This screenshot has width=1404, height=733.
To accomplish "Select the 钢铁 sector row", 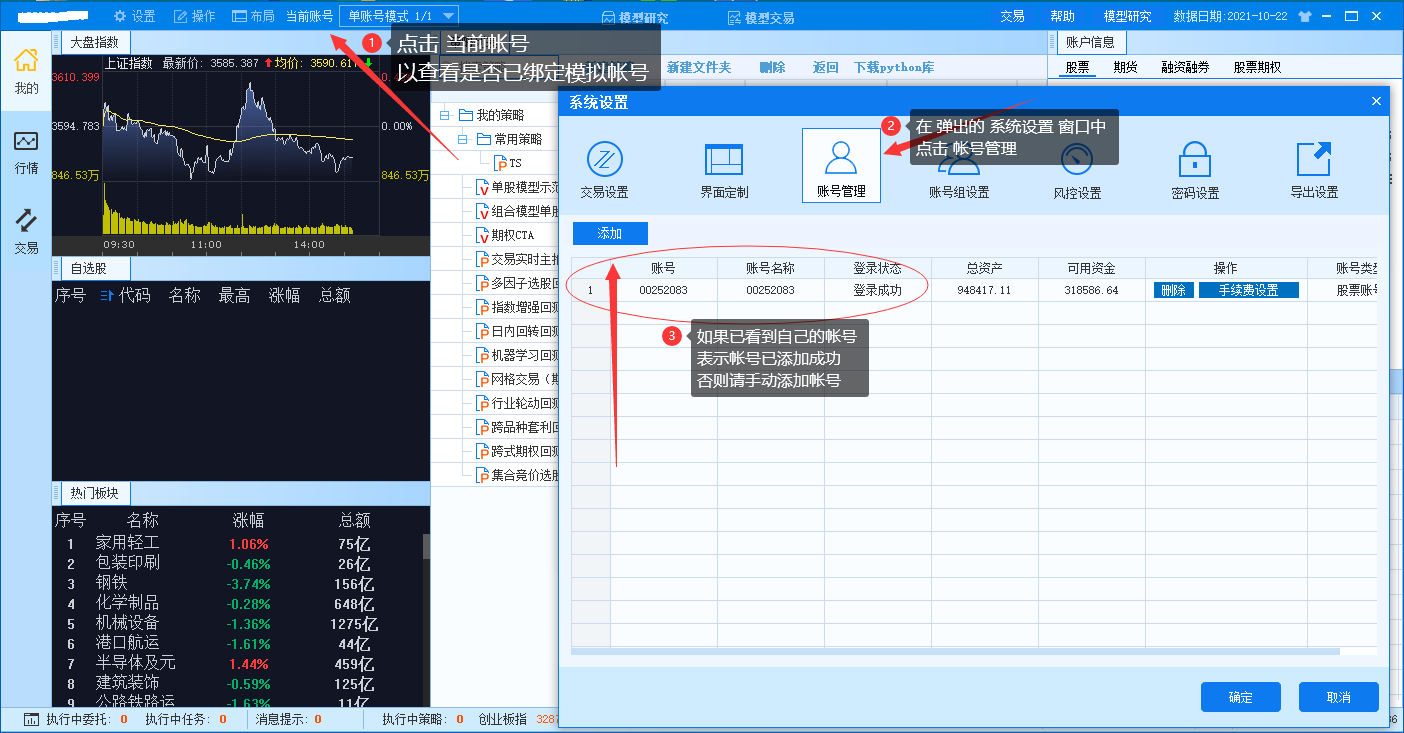I will 237,583.
